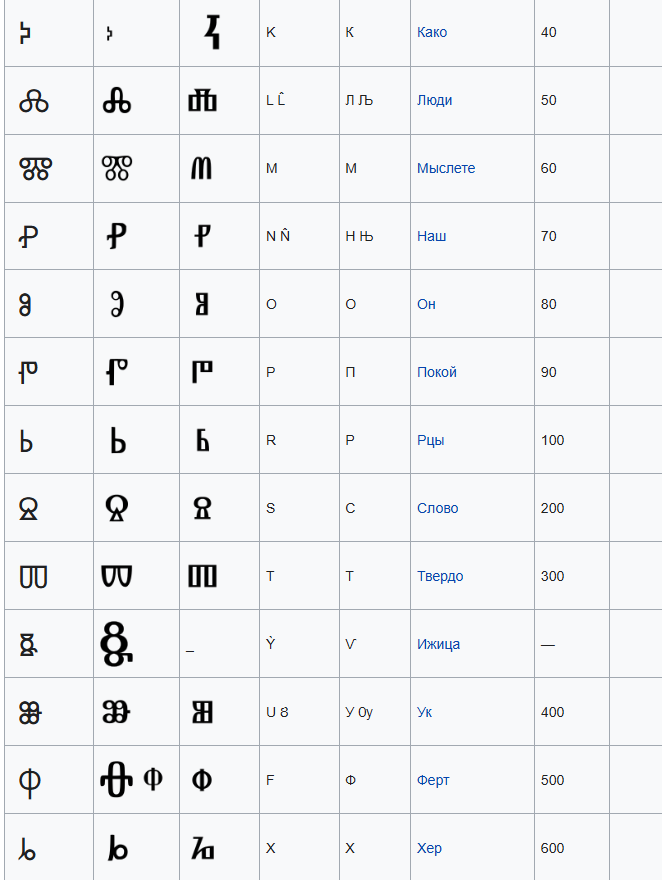Open the Како link
The image size is (662, 880).
pos(431,32)
